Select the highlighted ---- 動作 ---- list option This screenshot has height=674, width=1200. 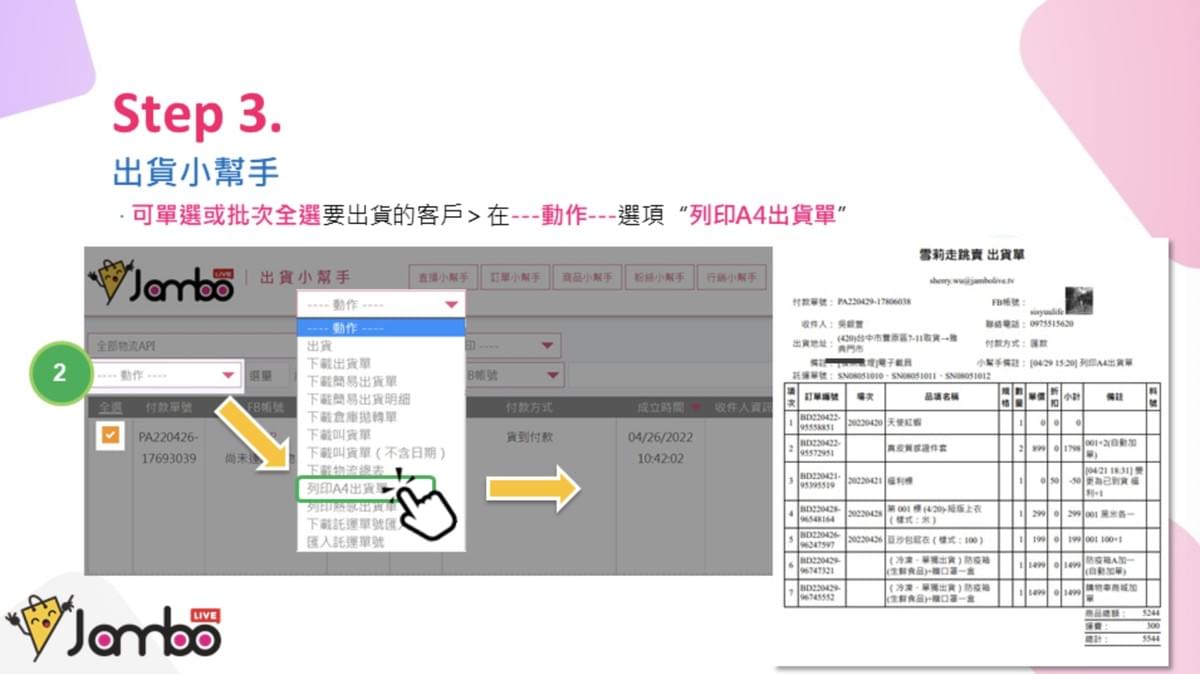pyautogui.click(x=381, y=327)
